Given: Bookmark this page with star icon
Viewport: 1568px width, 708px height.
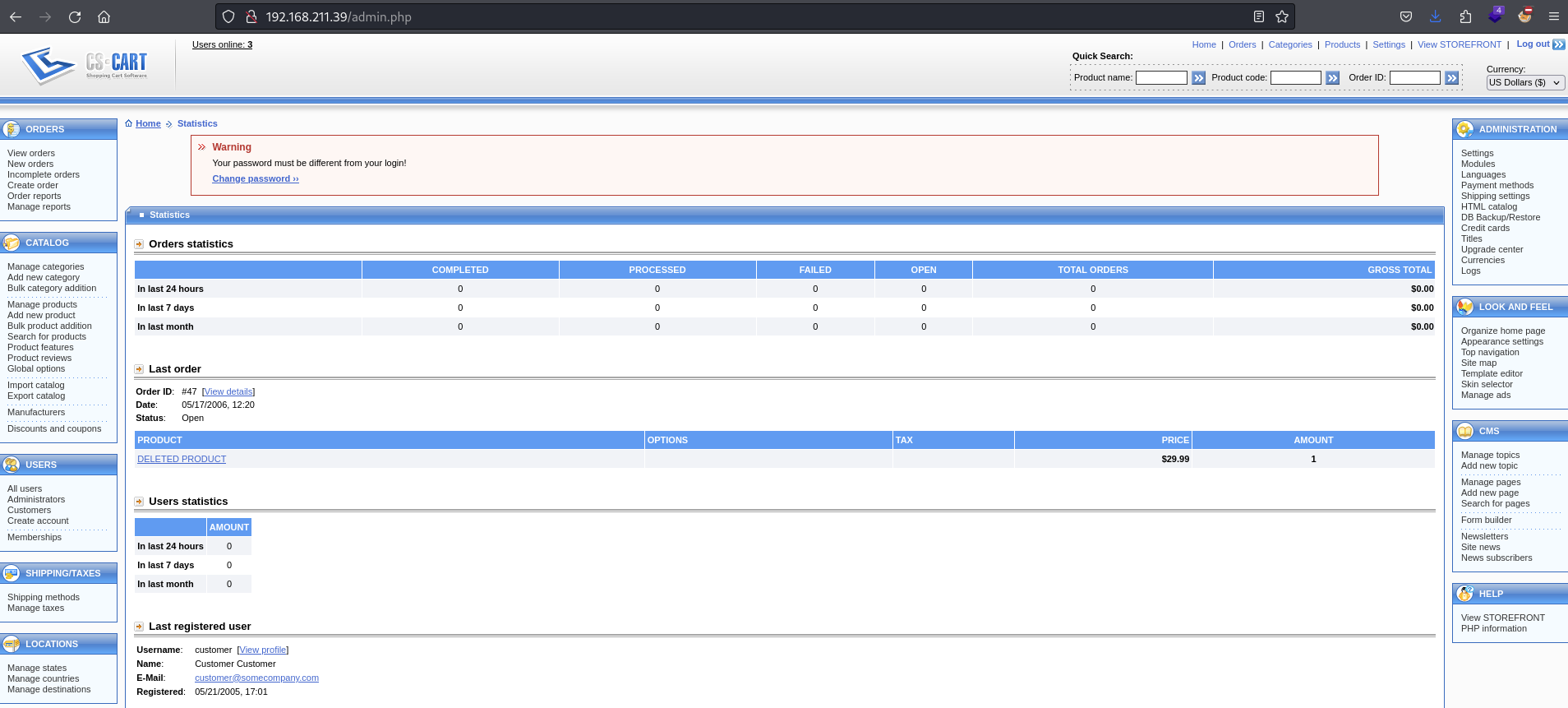Looking at the screenshot, I should 1281,16.
